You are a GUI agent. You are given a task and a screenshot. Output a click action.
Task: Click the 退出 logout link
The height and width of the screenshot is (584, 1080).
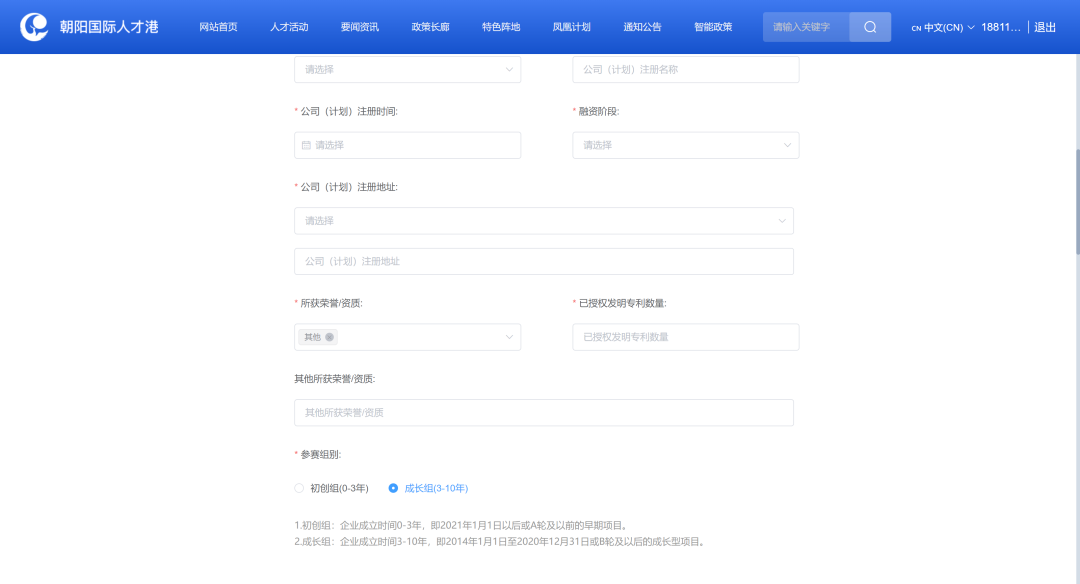[x=1045, y=27]
